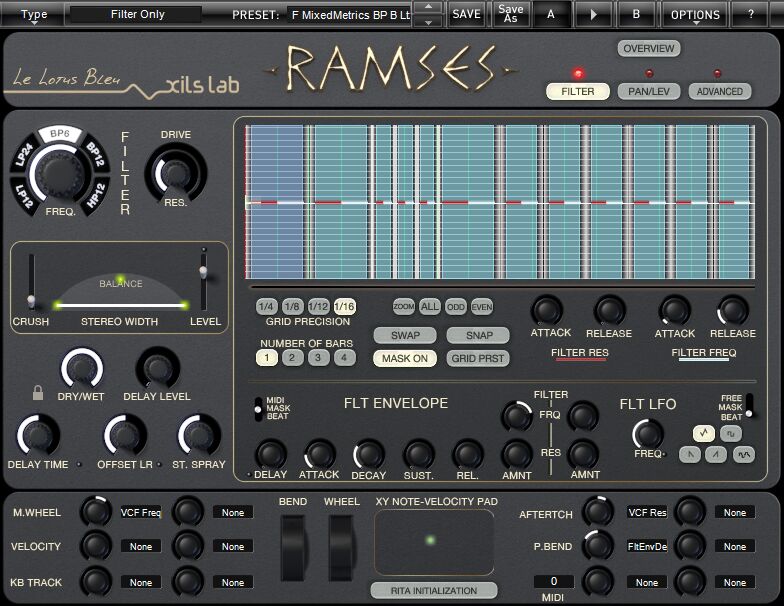Click the GRID PRST button
The height and width of the screenshot is (606, 784).
478,358
